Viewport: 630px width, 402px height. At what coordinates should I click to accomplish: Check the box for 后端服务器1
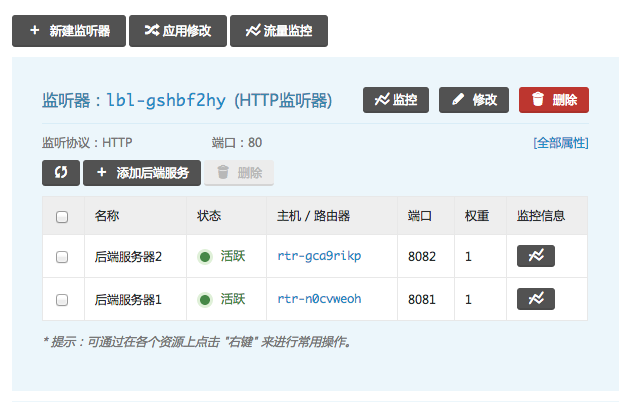point(62,299)
